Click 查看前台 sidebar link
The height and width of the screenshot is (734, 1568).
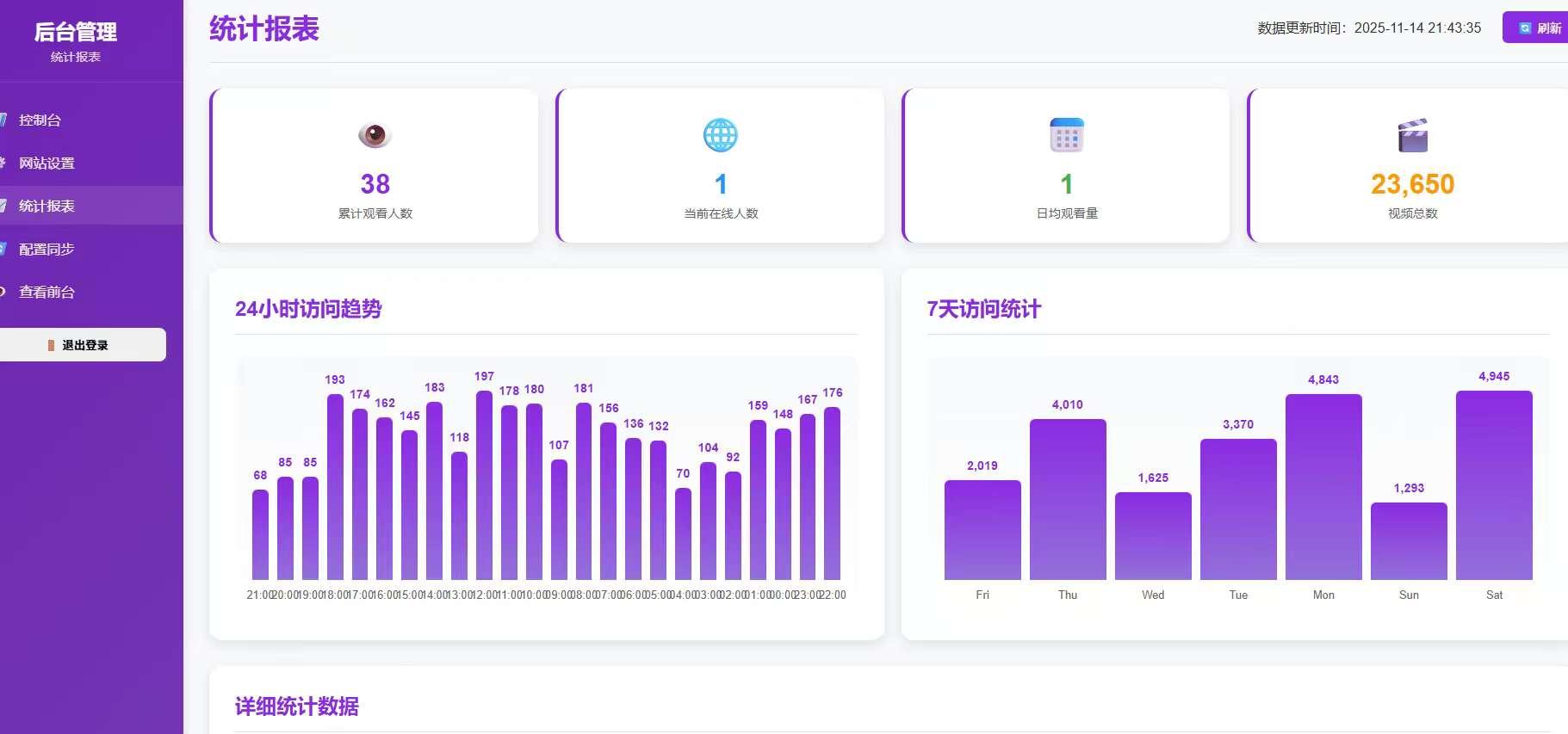pyautogui.click(x=46, y=293)
